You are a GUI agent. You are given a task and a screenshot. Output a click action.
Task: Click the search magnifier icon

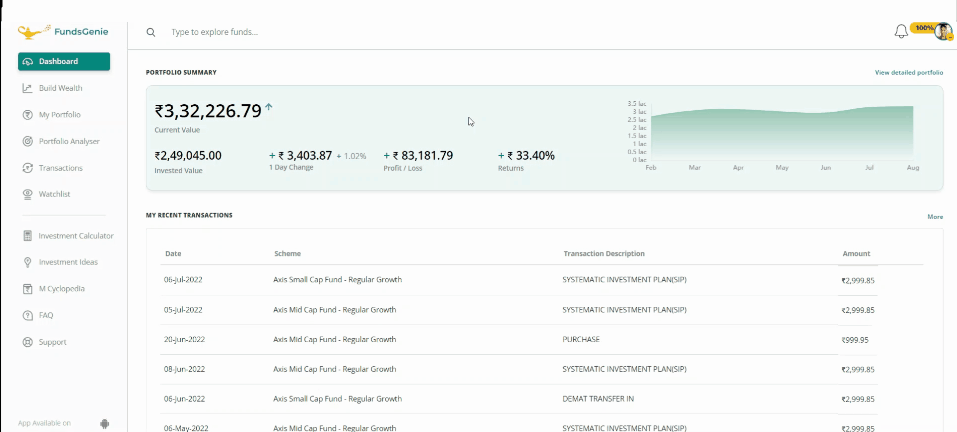pos(151,32)
